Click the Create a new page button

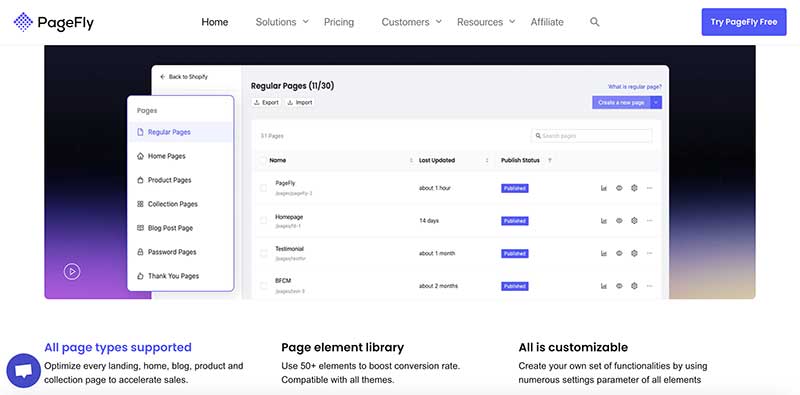click(x=621, y=103)
